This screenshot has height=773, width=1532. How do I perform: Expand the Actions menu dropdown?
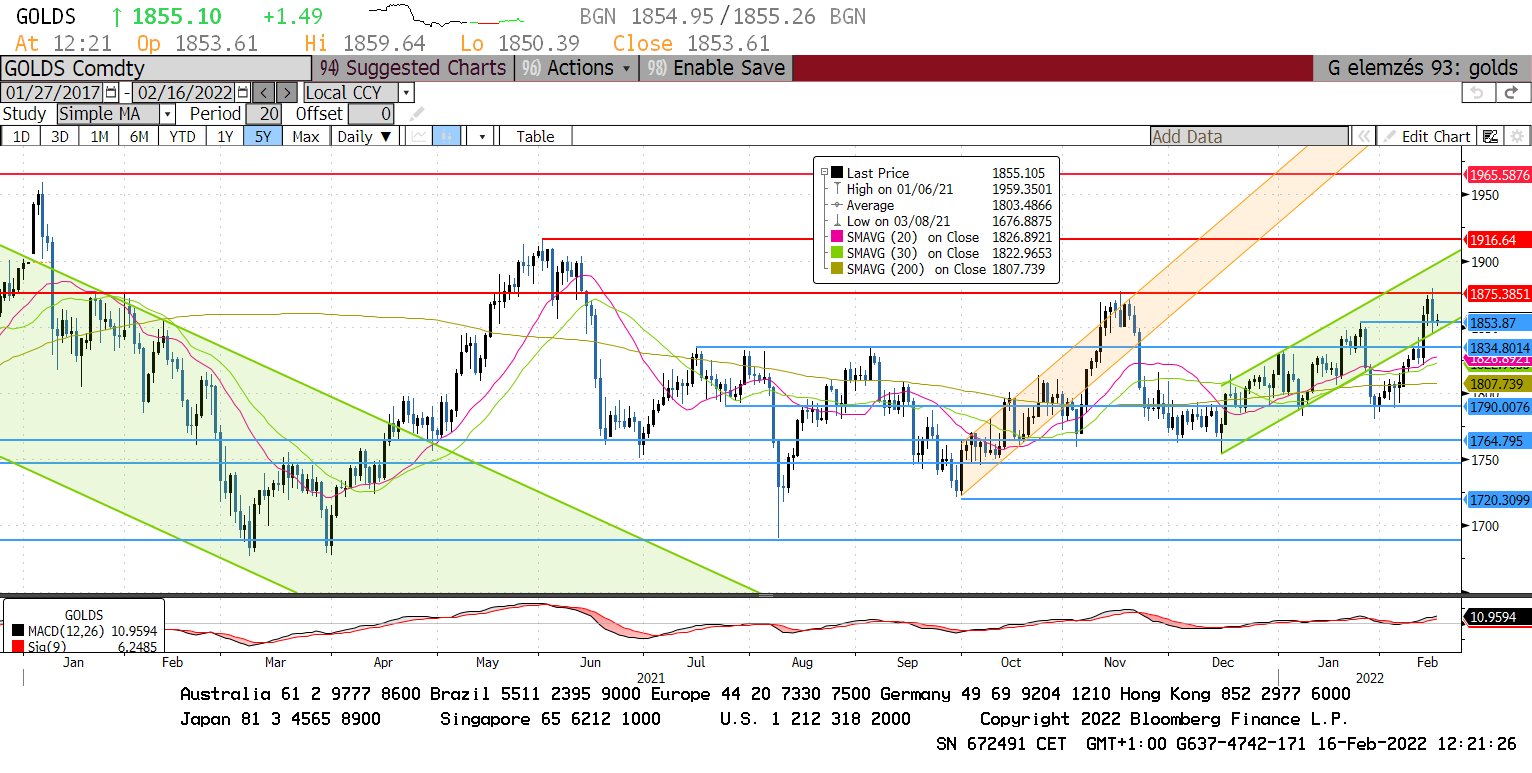coord(577,68)
